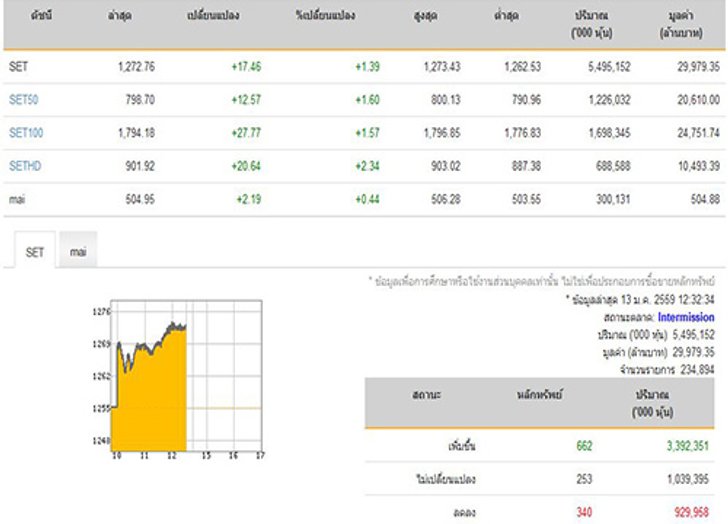Click SET percent change +1.39
Viewport: 728px width, 524px height.
367,67
